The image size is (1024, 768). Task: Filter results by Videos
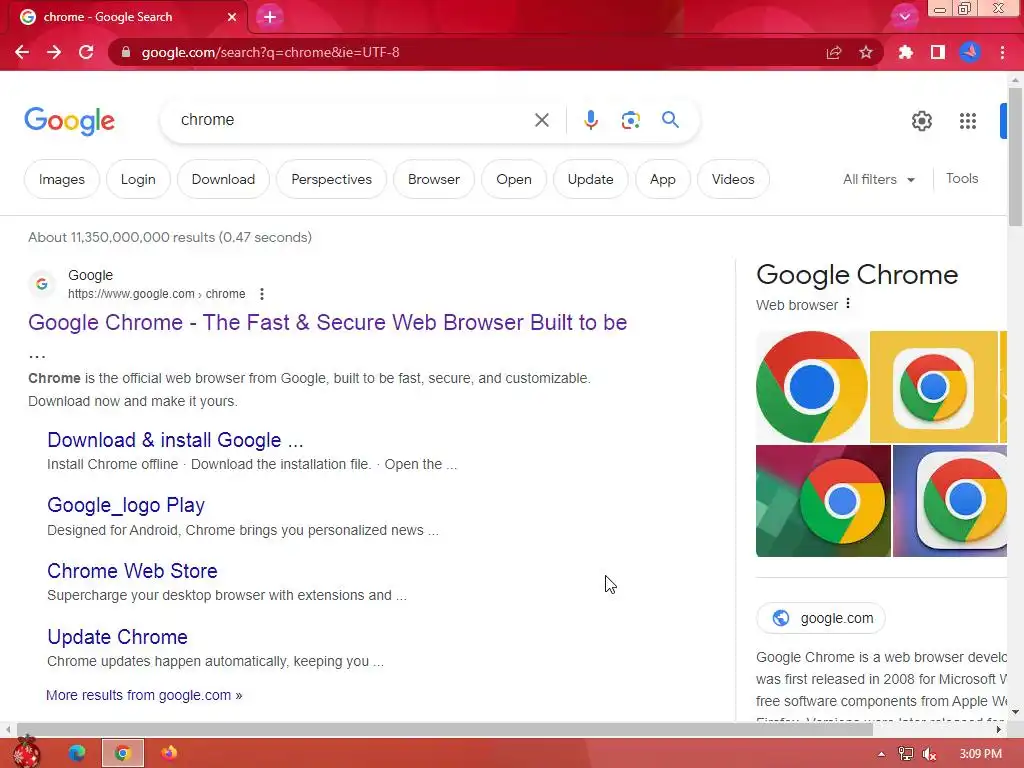pyautogui.click(x=733, y=179)
